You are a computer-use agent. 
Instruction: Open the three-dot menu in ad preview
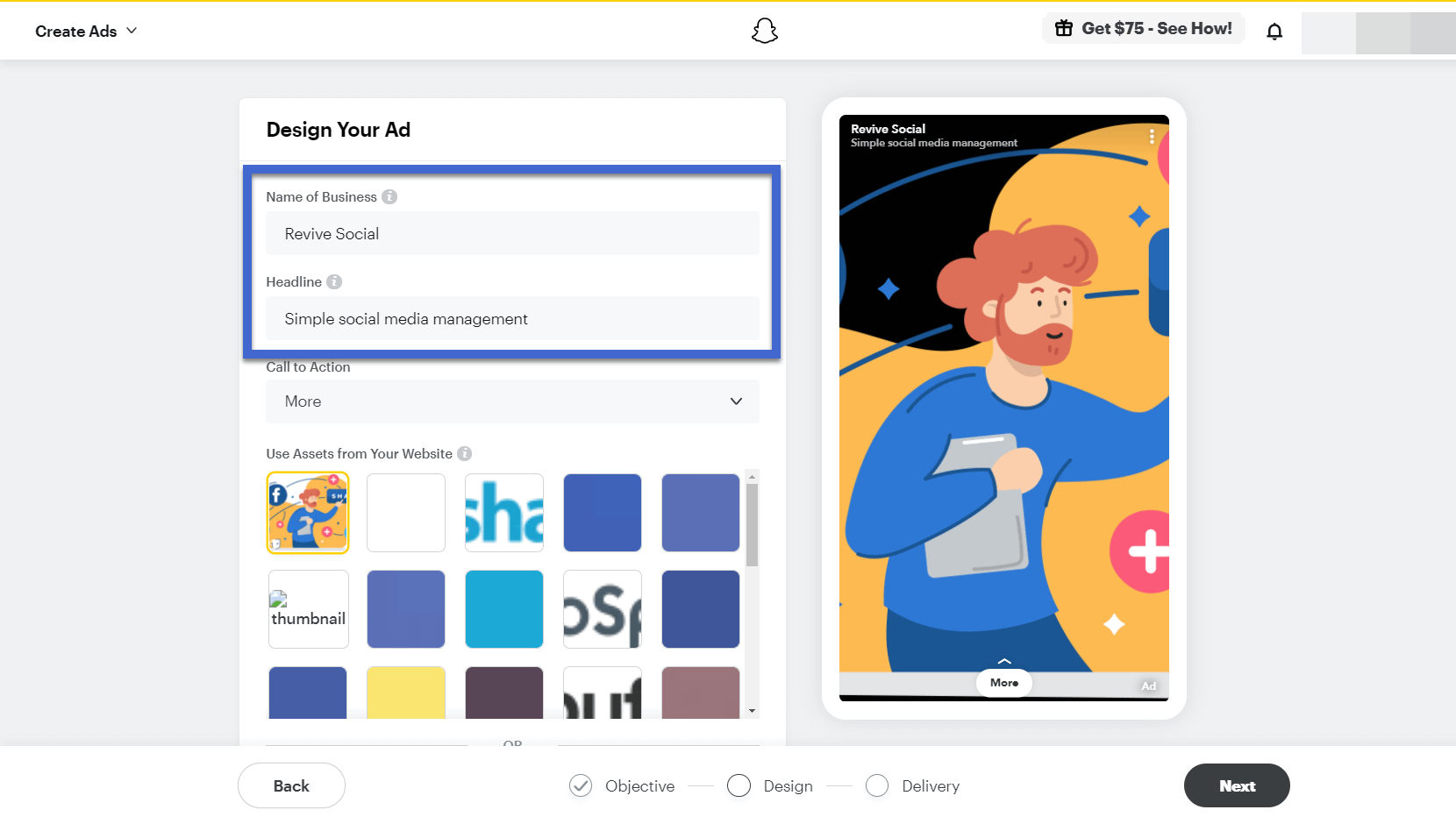click(x=1152, y=136)
